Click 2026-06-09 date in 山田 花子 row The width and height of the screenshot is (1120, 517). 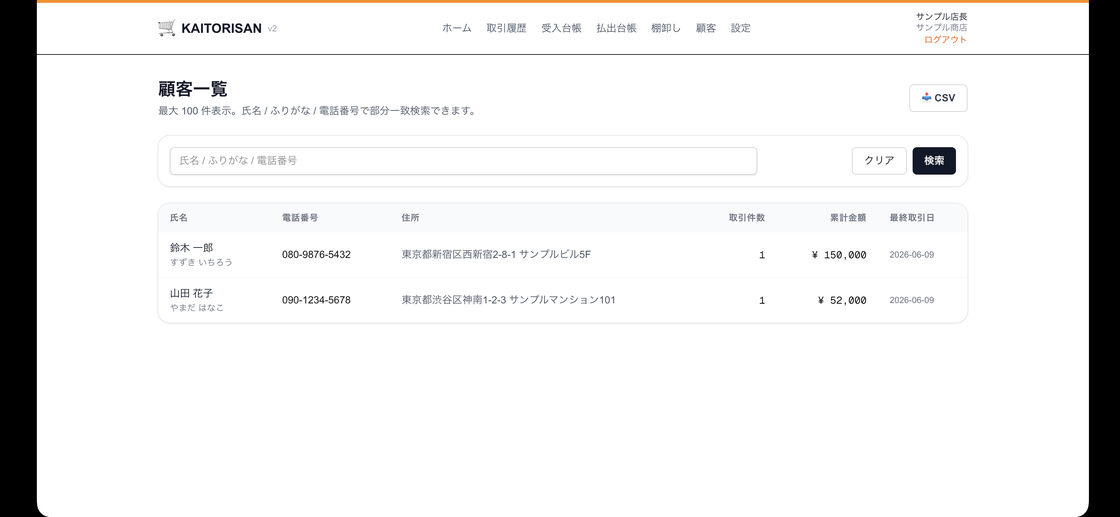pos(911,301)
